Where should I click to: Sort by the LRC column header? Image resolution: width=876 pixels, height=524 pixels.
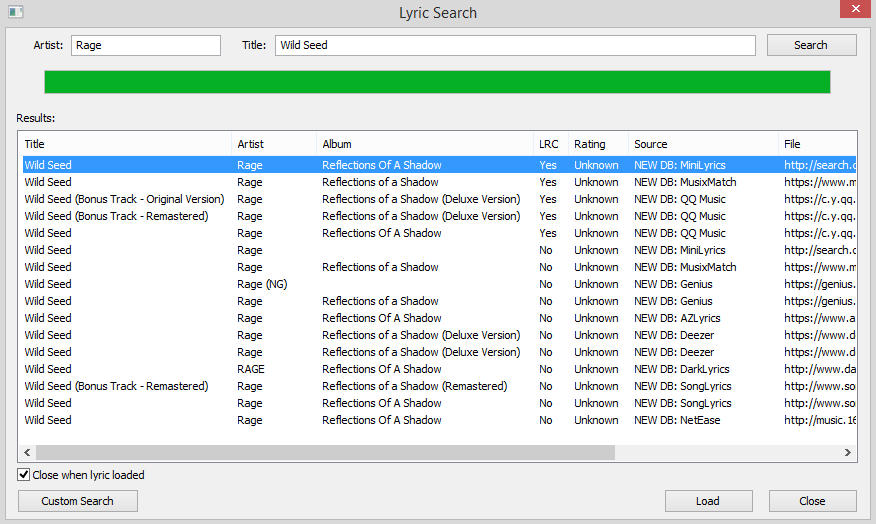click(549, 144)
